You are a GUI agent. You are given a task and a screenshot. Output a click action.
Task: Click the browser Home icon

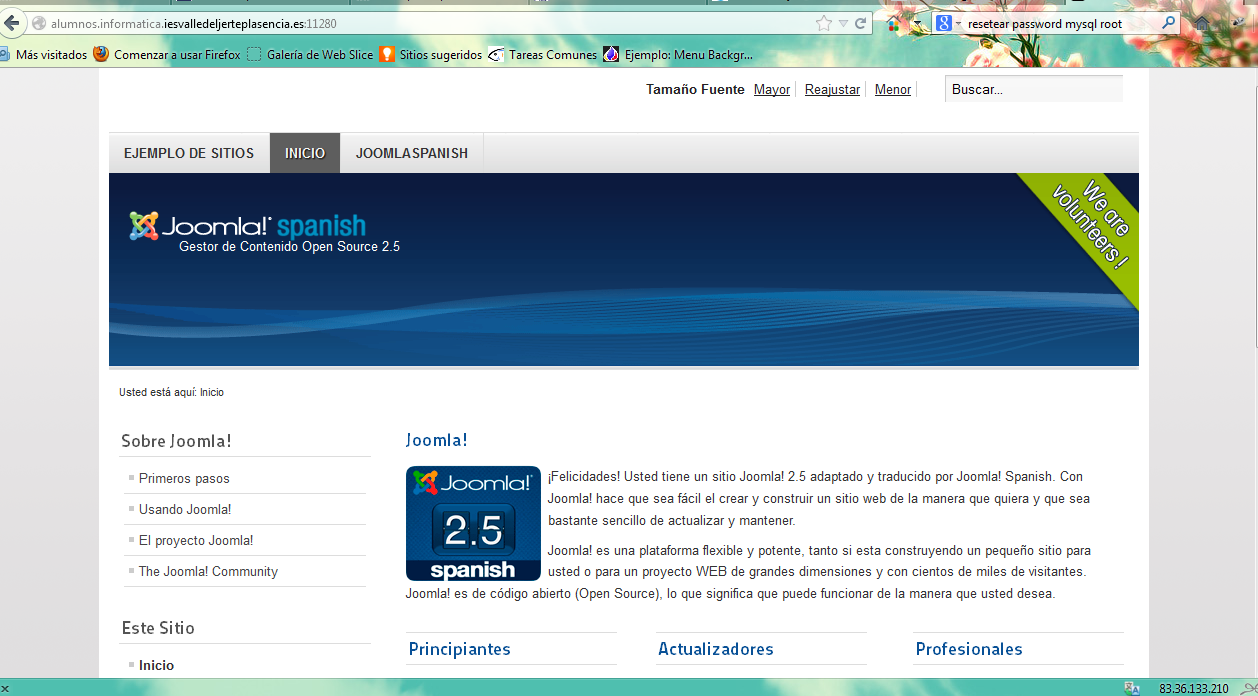[1201, 23]
